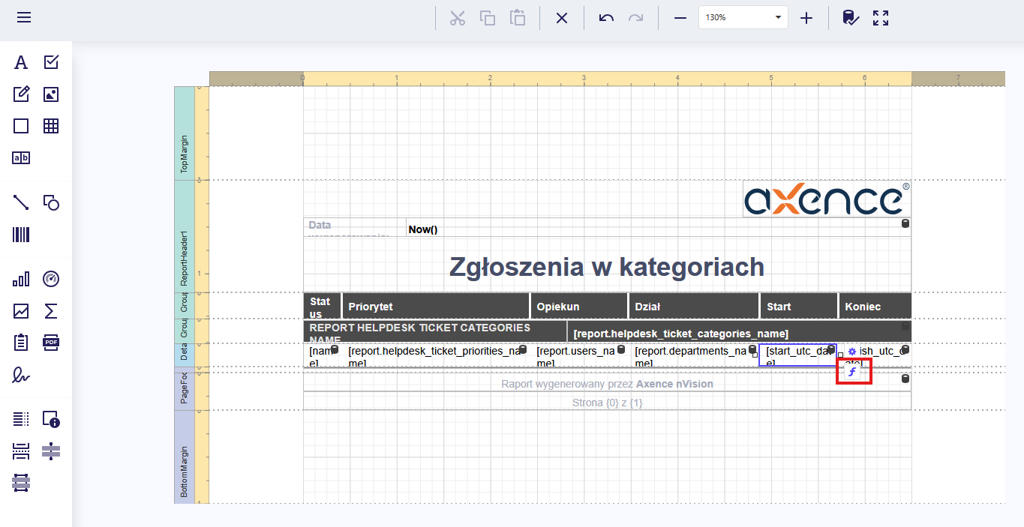The width and height of the screenshot is (1024, 527).
Task: Click the validate bindings database icon
Action: [x=849, y=18]
